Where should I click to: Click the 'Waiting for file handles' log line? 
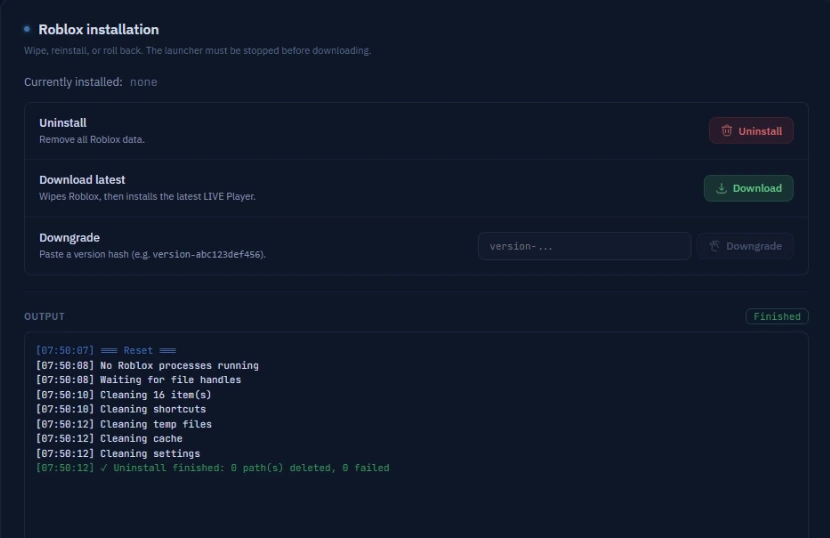138,380
